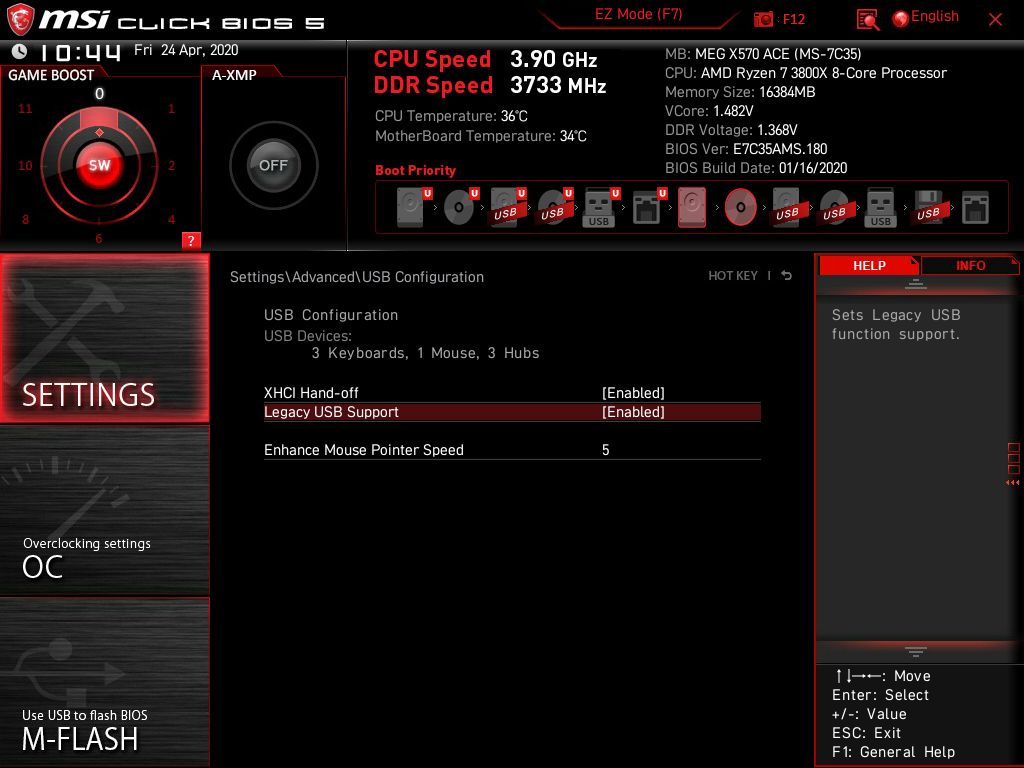Open the BIOS search magnifier icon

867,20
